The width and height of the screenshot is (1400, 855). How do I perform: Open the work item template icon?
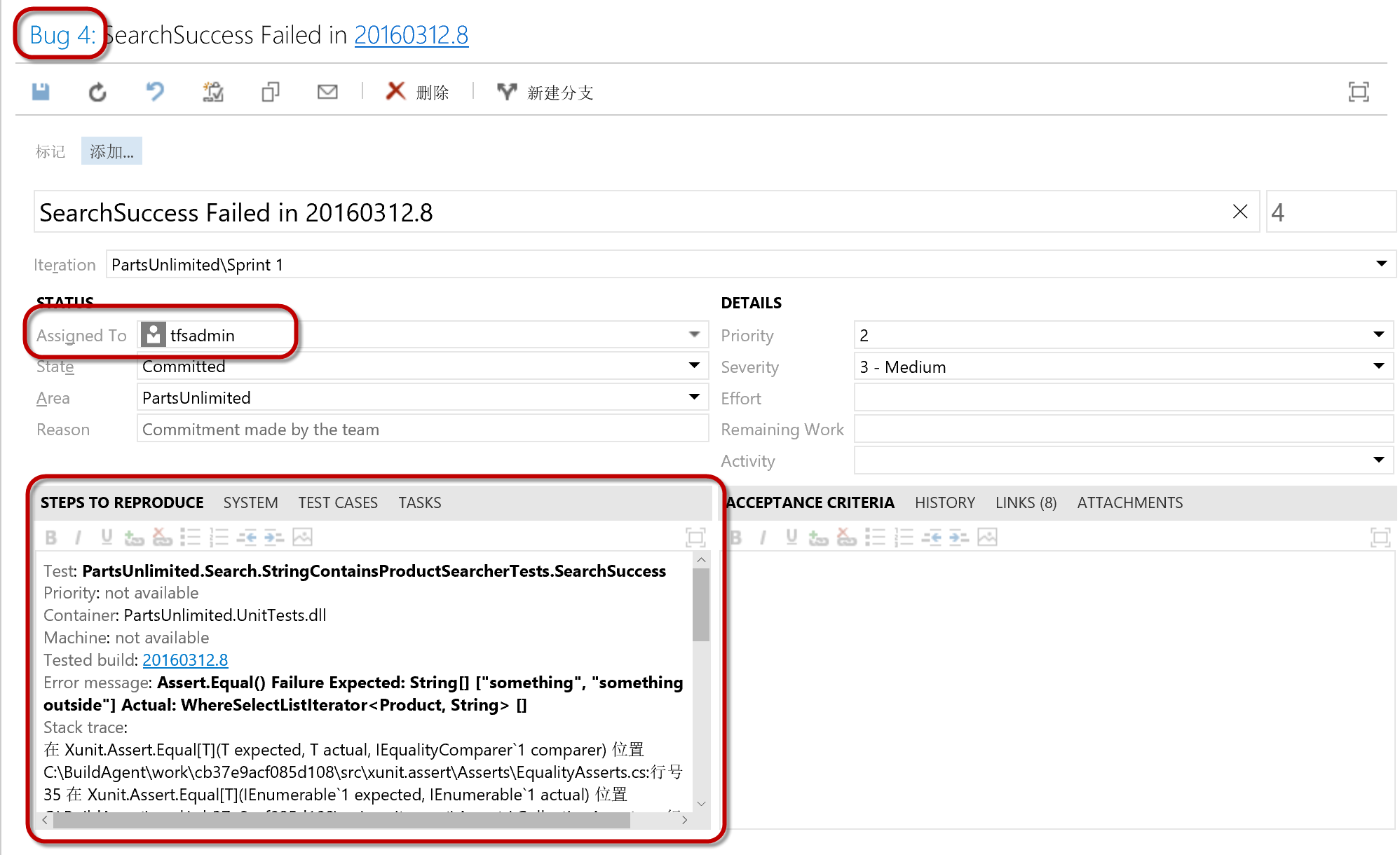[x=213, y=92]
